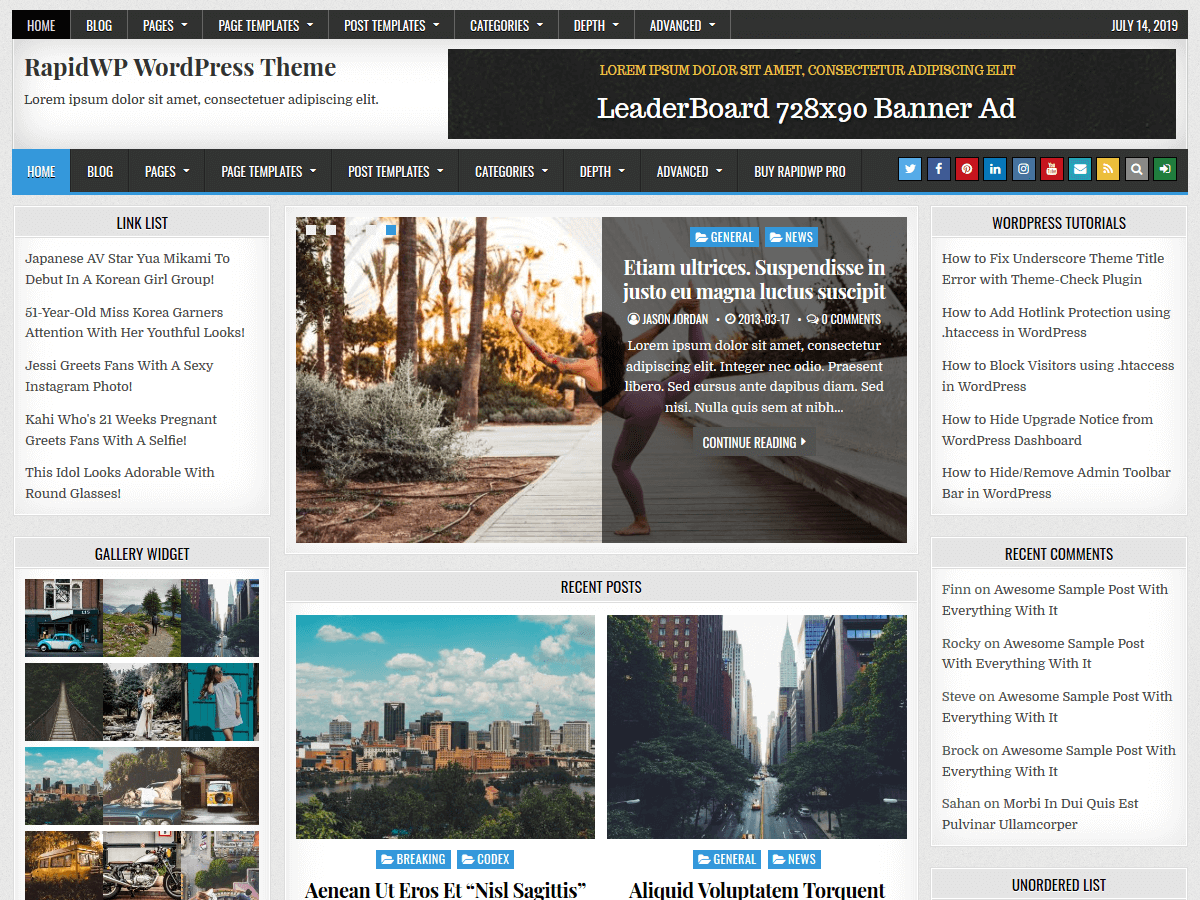The width and height of the screenshot is (1200, 900).
Task: Open the Instagram social icon
Action: point(1023,169)
